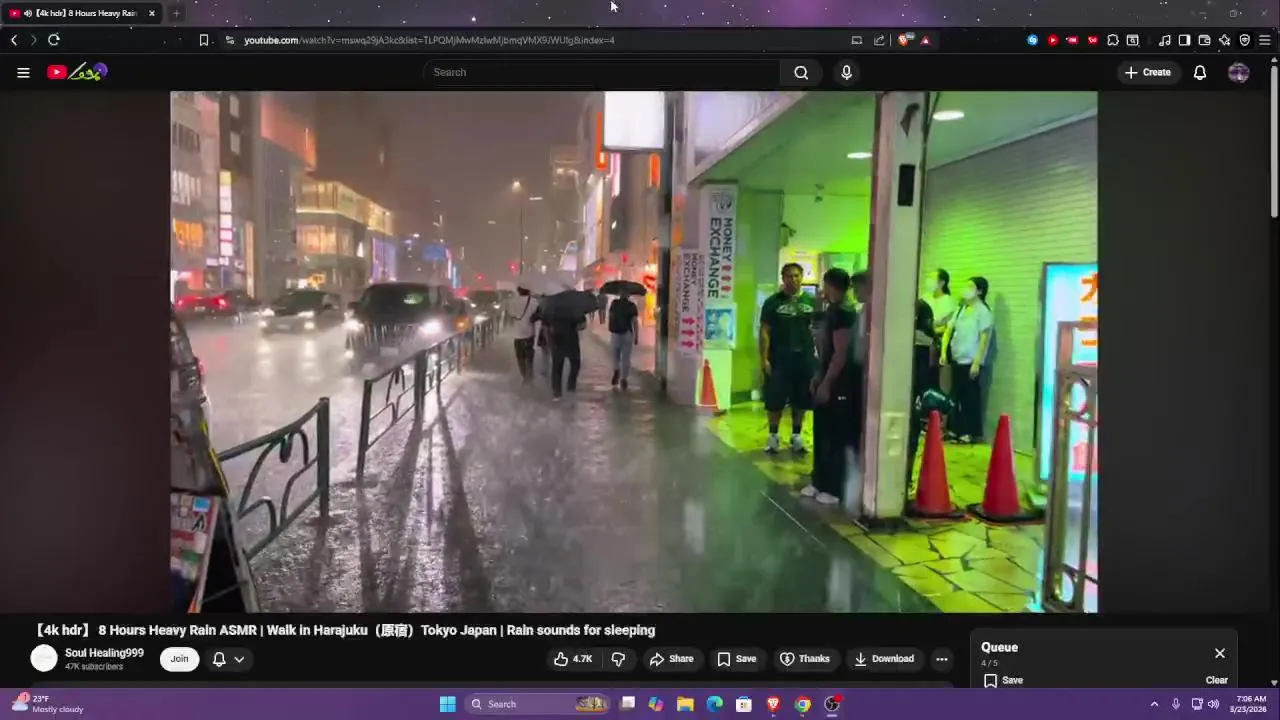Screen dimensions: 1280x720
Task: Open Windows Start menu
Action: (x=447, y=704)
